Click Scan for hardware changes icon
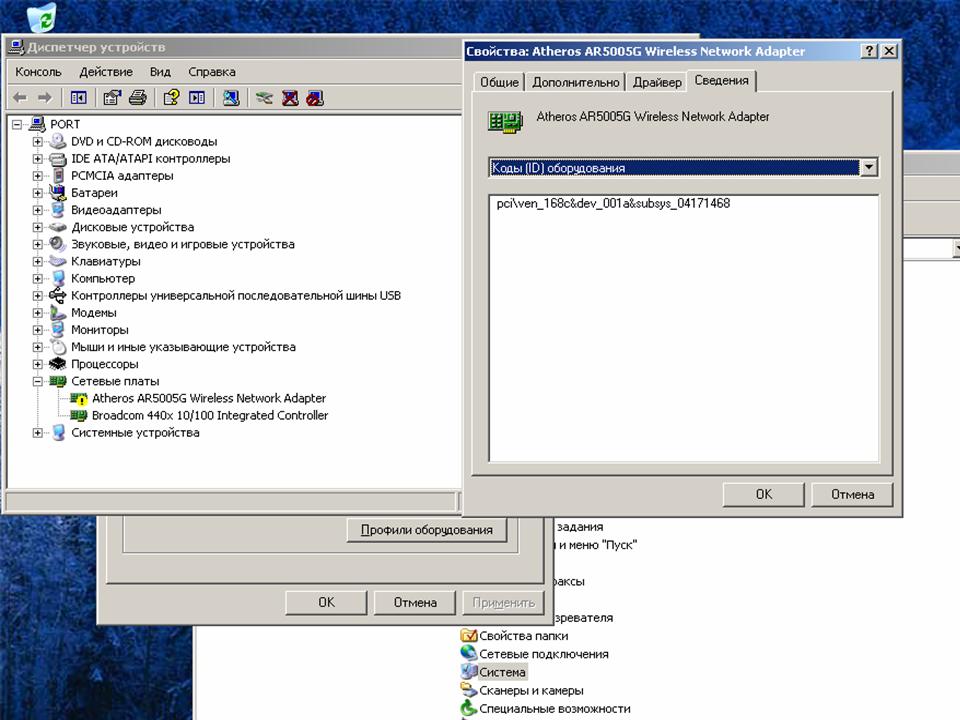The width and height of the screenshot is (960, 720). 231,97
